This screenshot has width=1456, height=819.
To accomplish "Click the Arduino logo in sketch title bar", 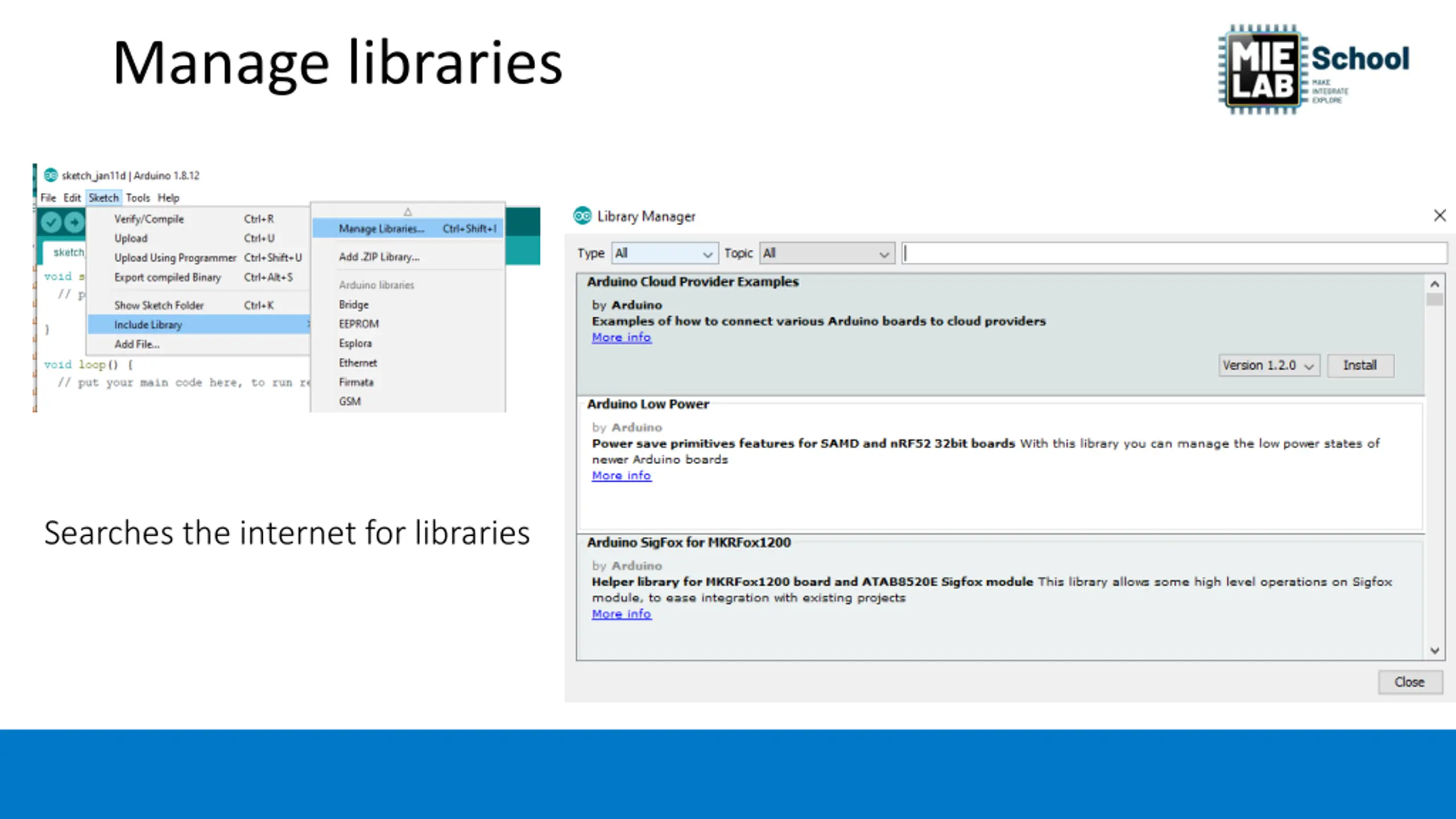I will pyautogui.click(x=51, y=175).
